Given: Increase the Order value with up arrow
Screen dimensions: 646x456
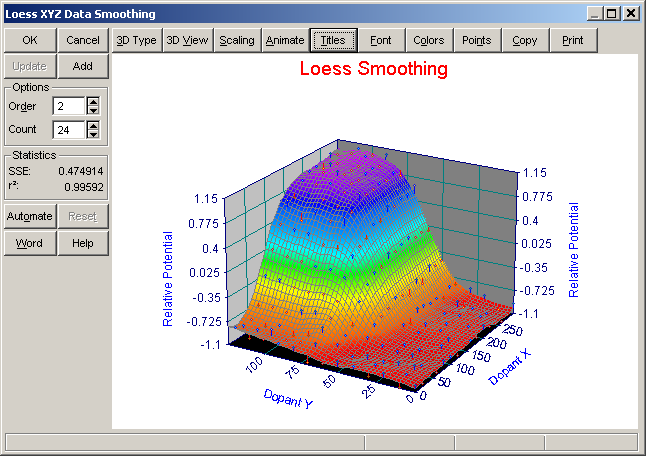Looking at the screenshot, I should coord(93,102).
